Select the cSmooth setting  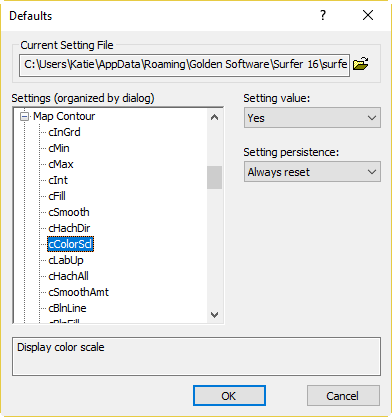[69, 212]
